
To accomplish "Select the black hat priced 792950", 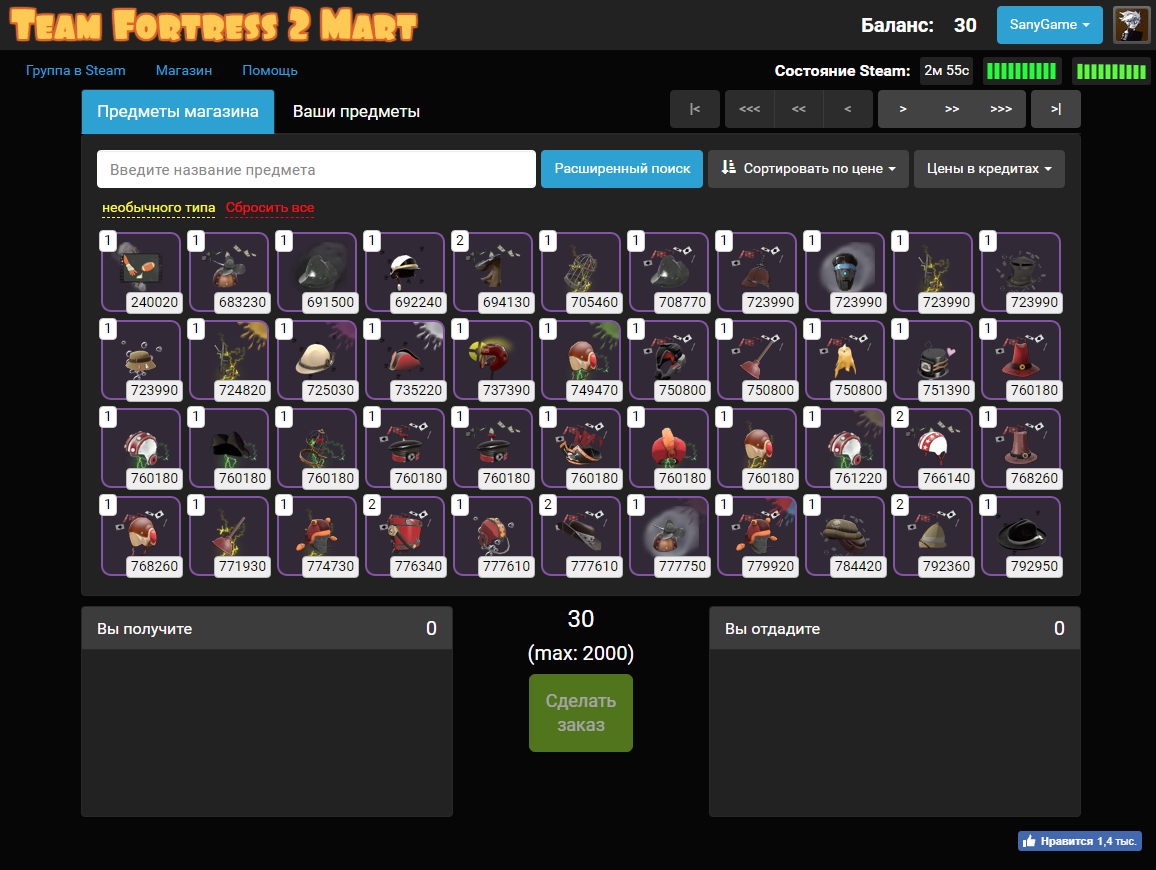I will coord(1021,536).
